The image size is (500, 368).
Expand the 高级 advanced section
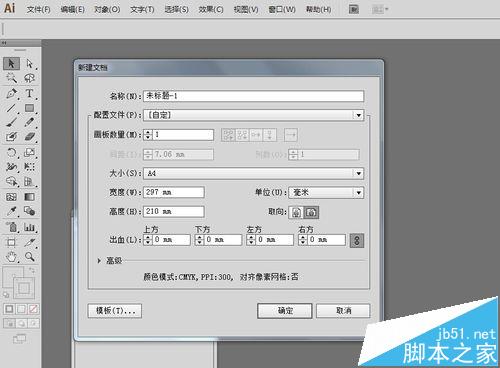click(x=99, y=261)
